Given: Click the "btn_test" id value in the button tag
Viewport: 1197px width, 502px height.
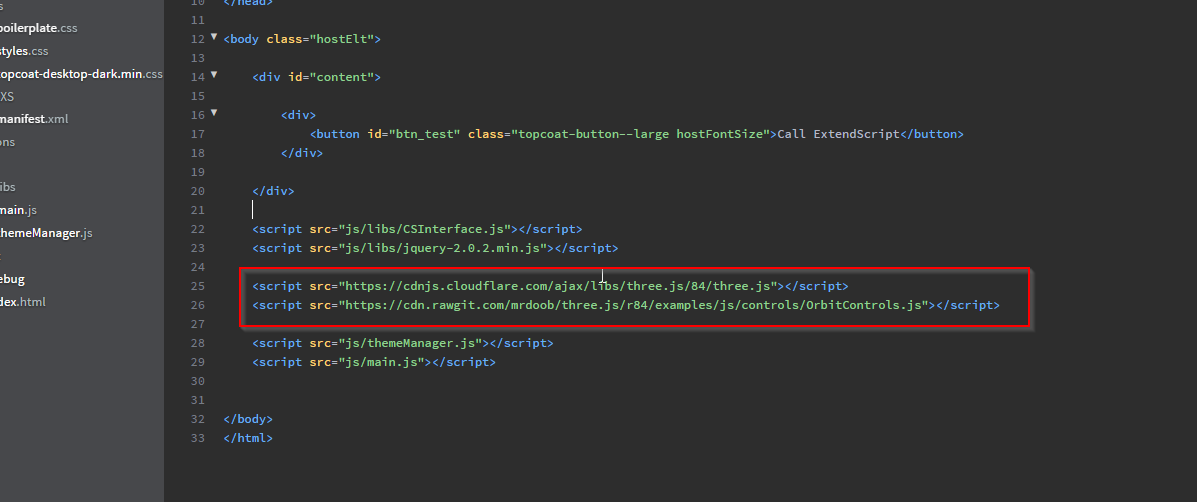Looking at the screenshot, I should (x=424, y=134).
